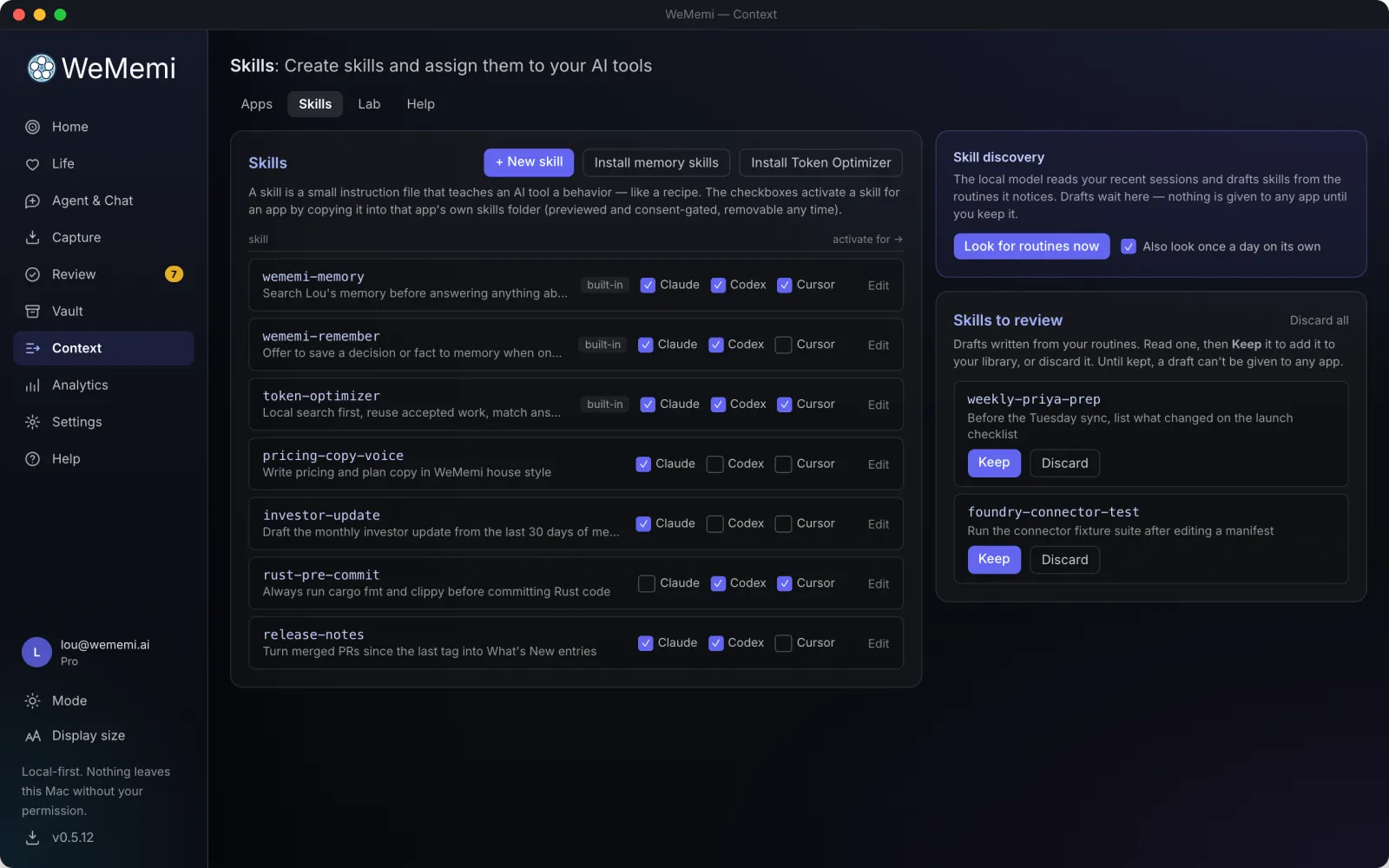
Task: Disable Codex for token-optimizer
Action: (x=718, y=404)
